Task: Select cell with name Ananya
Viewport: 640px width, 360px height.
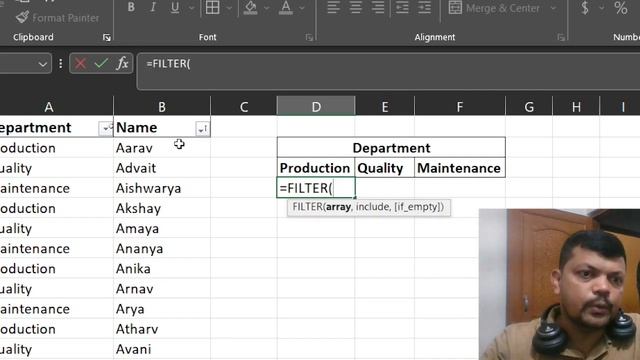Action: coord(162,249)
